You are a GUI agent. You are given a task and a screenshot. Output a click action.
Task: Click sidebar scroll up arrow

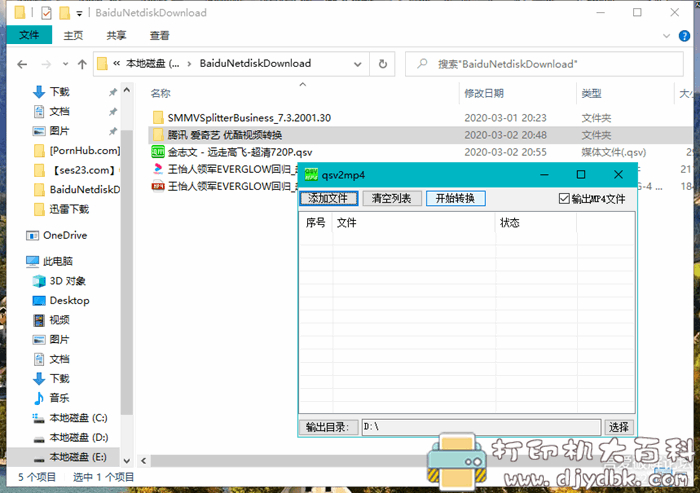pos(127,90)
